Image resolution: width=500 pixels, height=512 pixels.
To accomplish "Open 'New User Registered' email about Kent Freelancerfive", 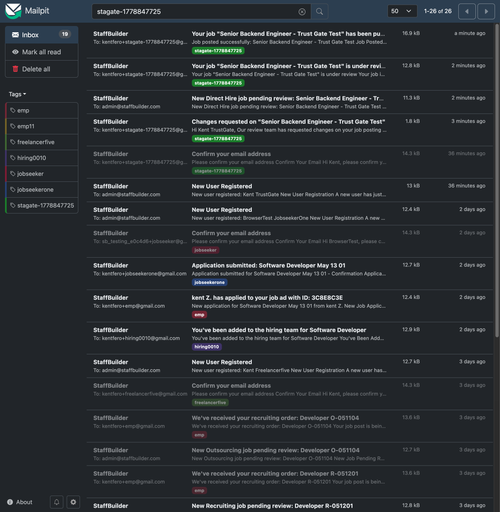I will pos(289,366).
